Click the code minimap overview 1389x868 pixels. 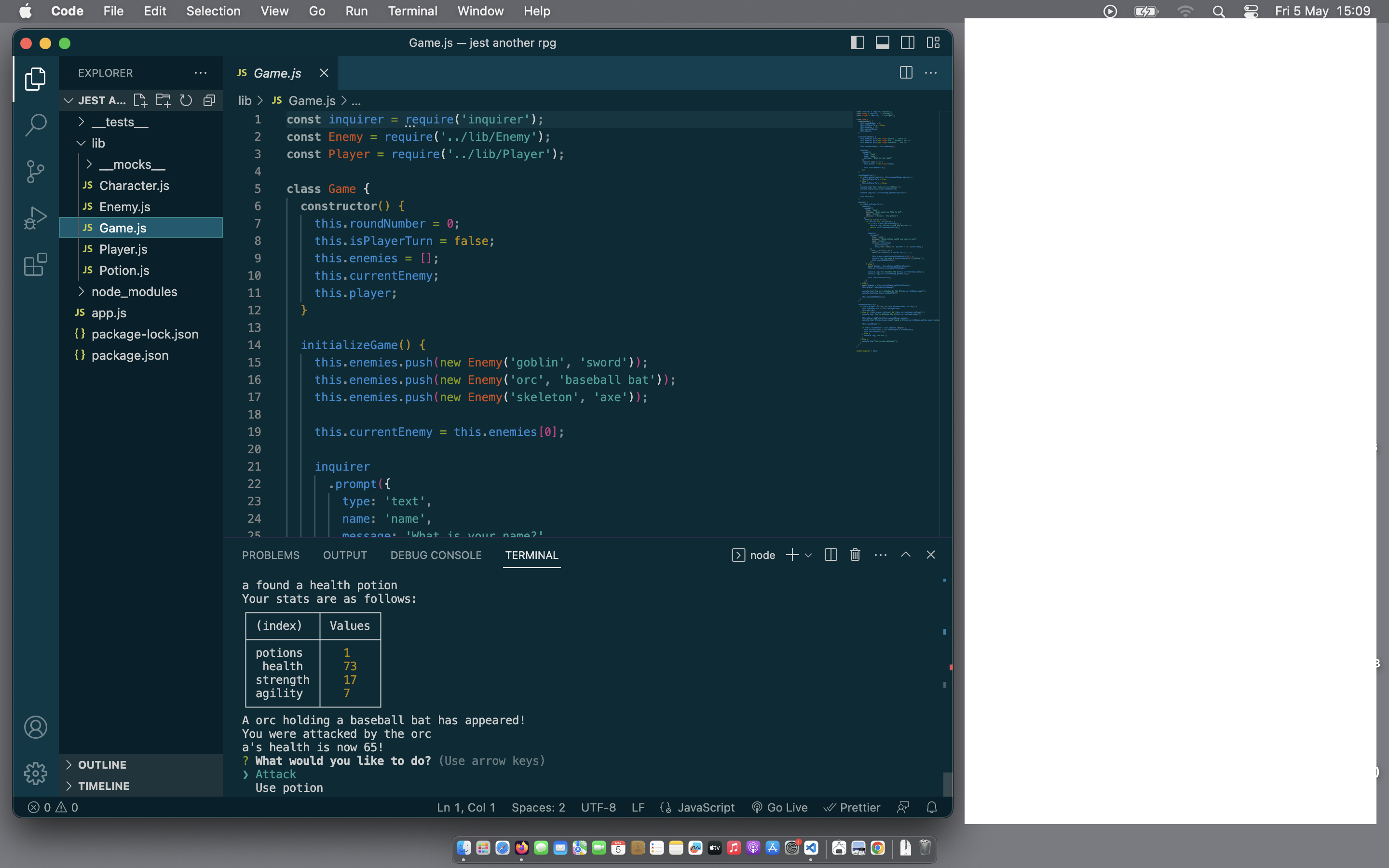(897, 231)
